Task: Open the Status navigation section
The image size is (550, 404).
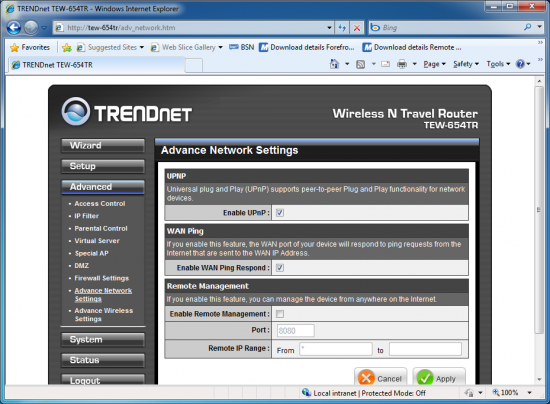Action: pyautogui.click(x=103, y=360)
